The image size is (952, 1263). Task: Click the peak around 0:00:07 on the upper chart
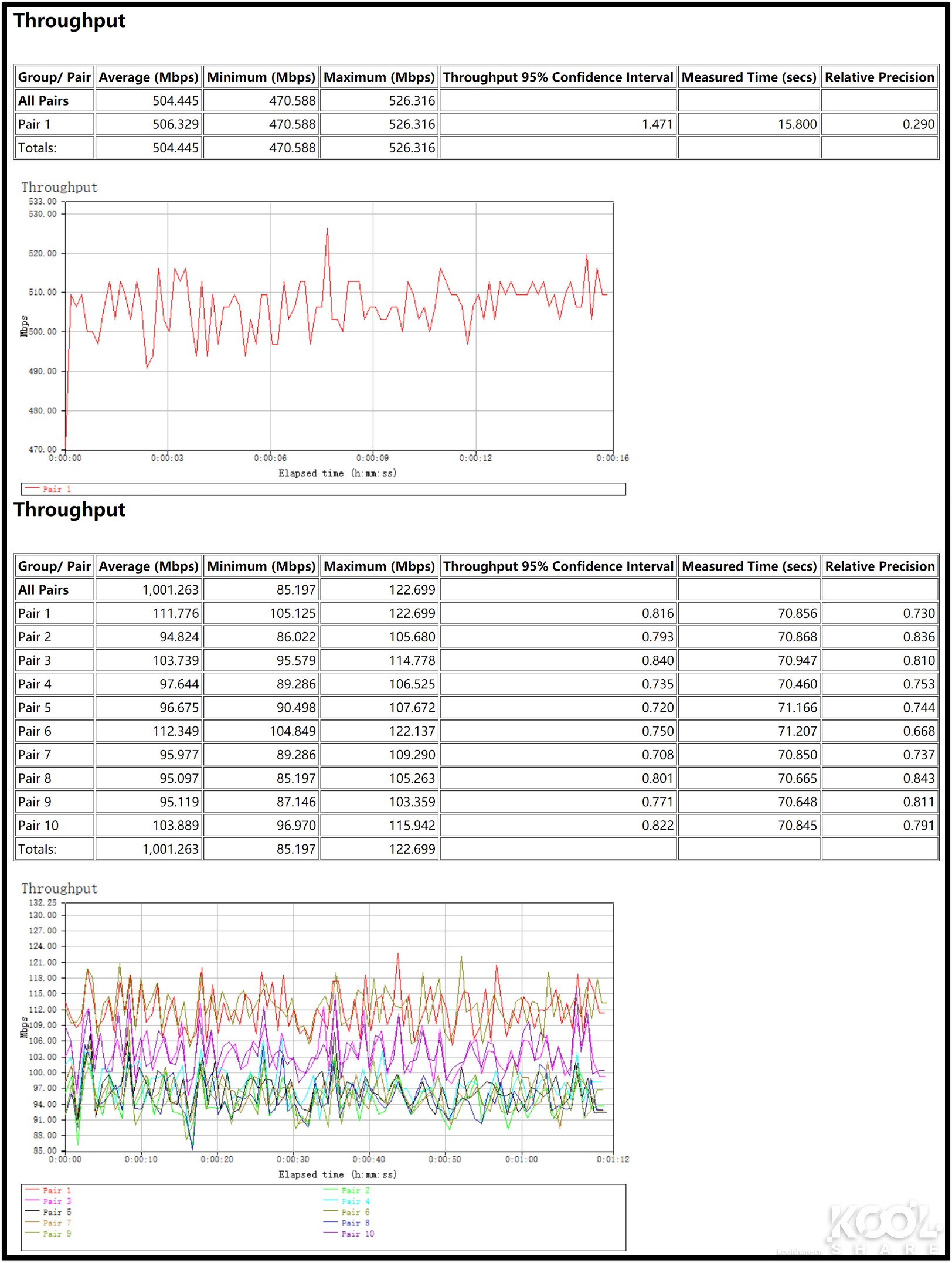click(x=327, y=229)
